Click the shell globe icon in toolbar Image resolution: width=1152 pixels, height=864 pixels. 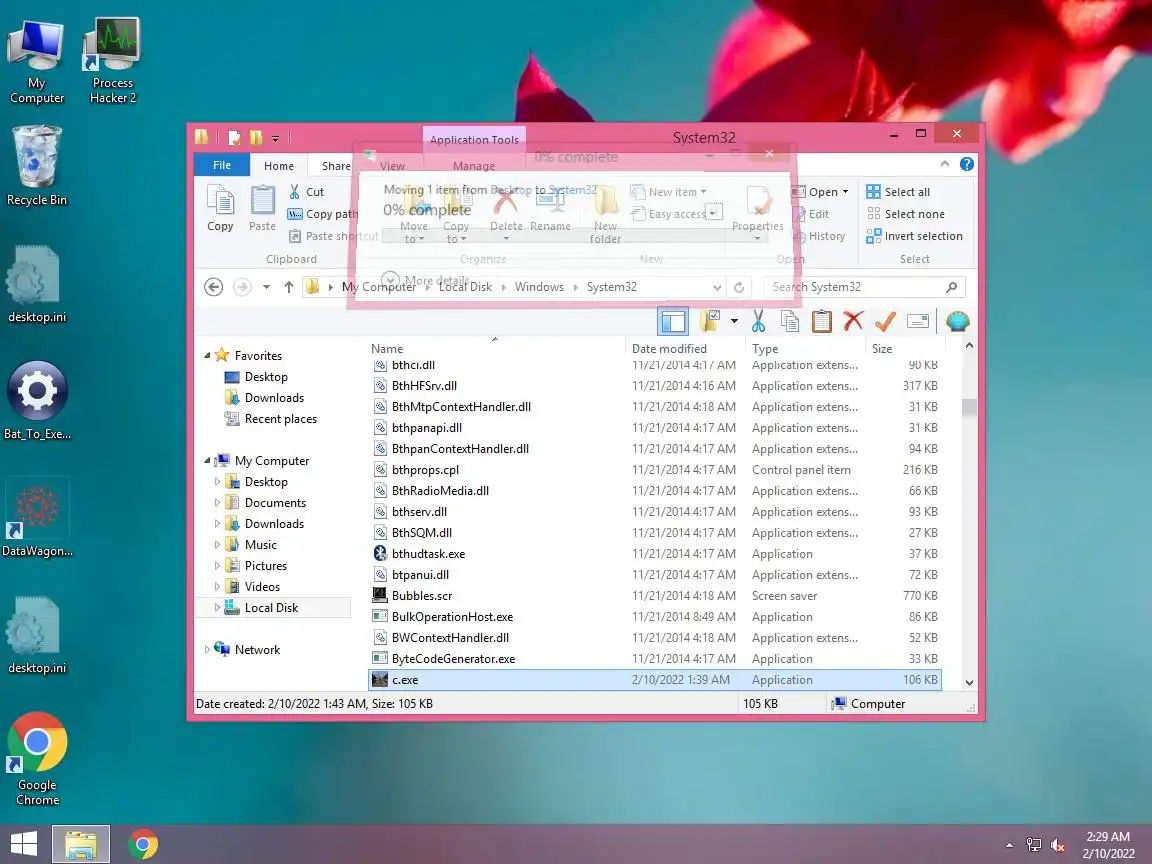click(x=957, y=321)
